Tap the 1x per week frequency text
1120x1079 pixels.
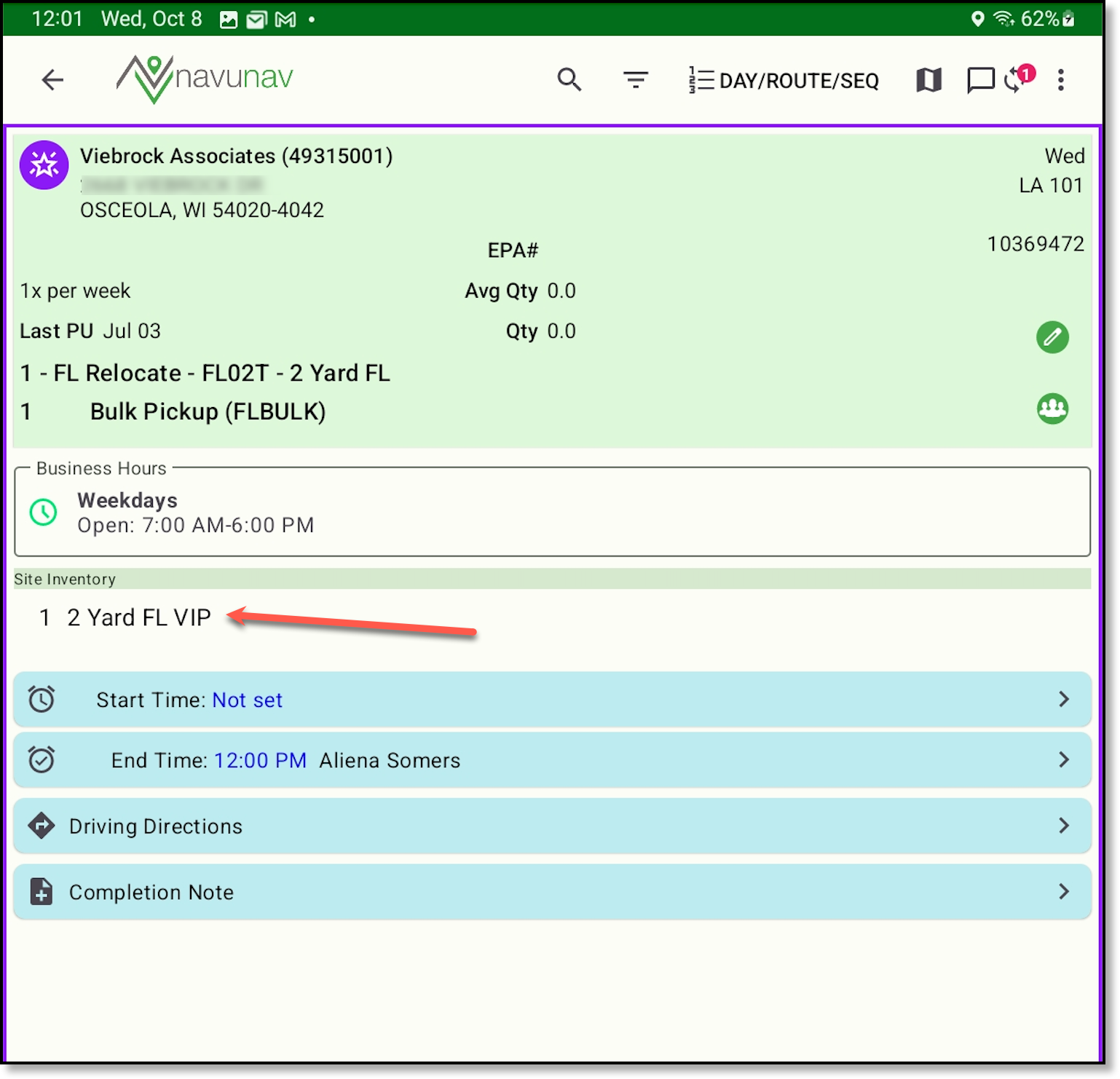point(75,291)
